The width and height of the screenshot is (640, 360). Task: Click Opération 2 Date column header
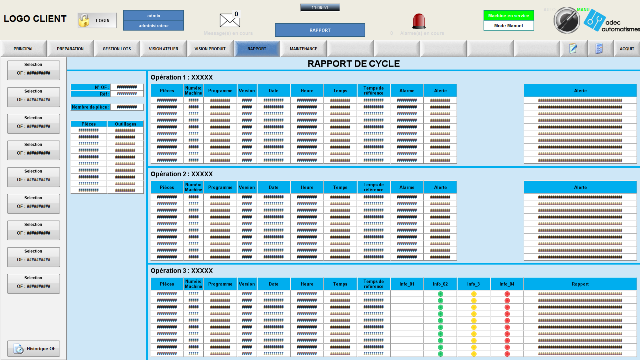click(273, 187)
